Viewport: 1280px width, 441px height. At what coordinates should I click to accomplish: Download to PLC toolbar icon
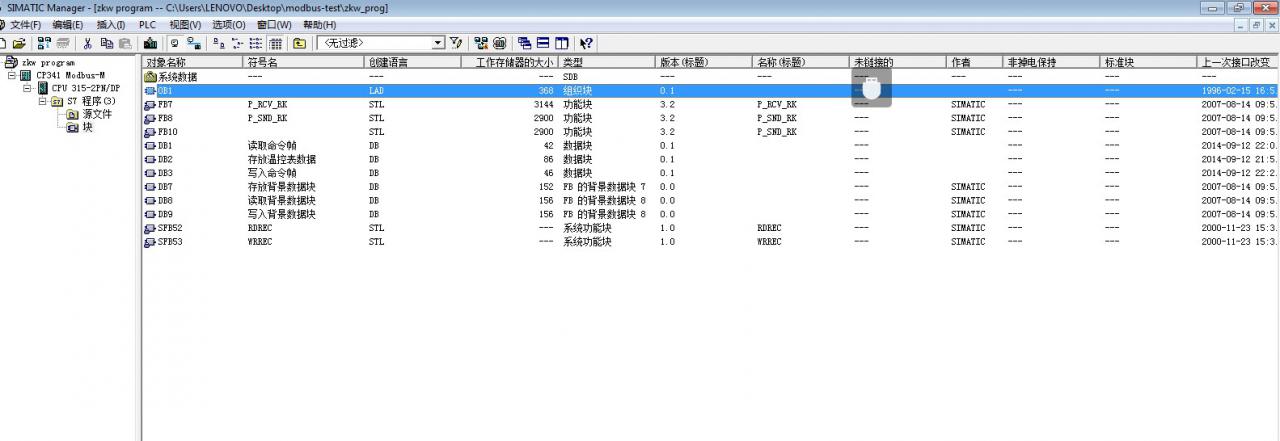[150, 43]
